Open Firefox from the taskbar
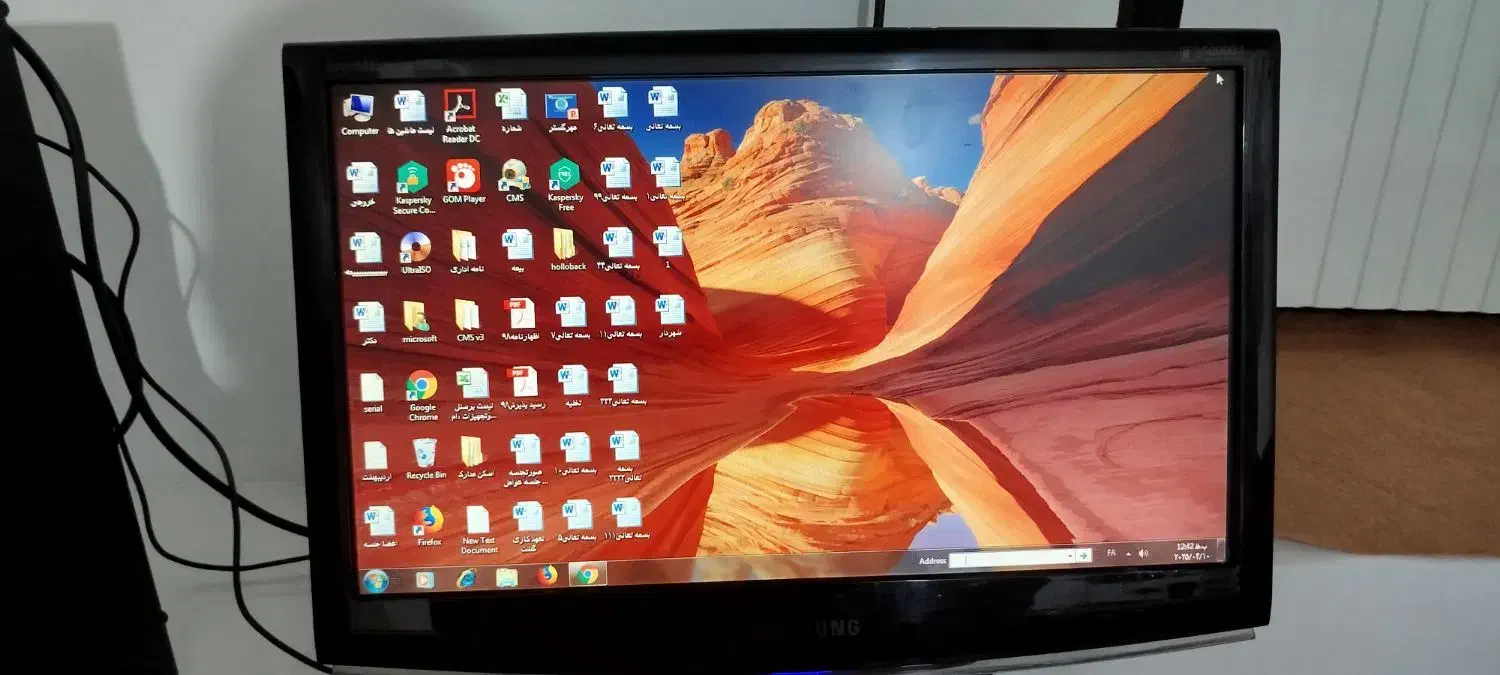Screen dimensions: 1500x675 [547, 575]
